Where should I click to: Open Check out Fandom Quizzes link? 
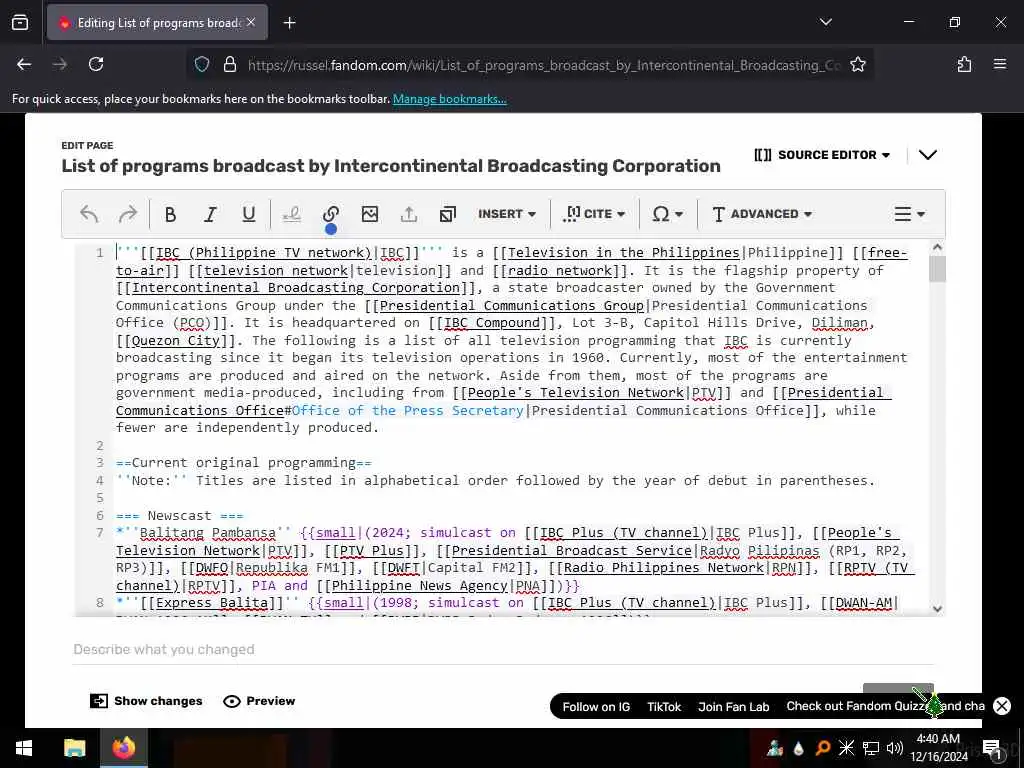click(885, 706)
